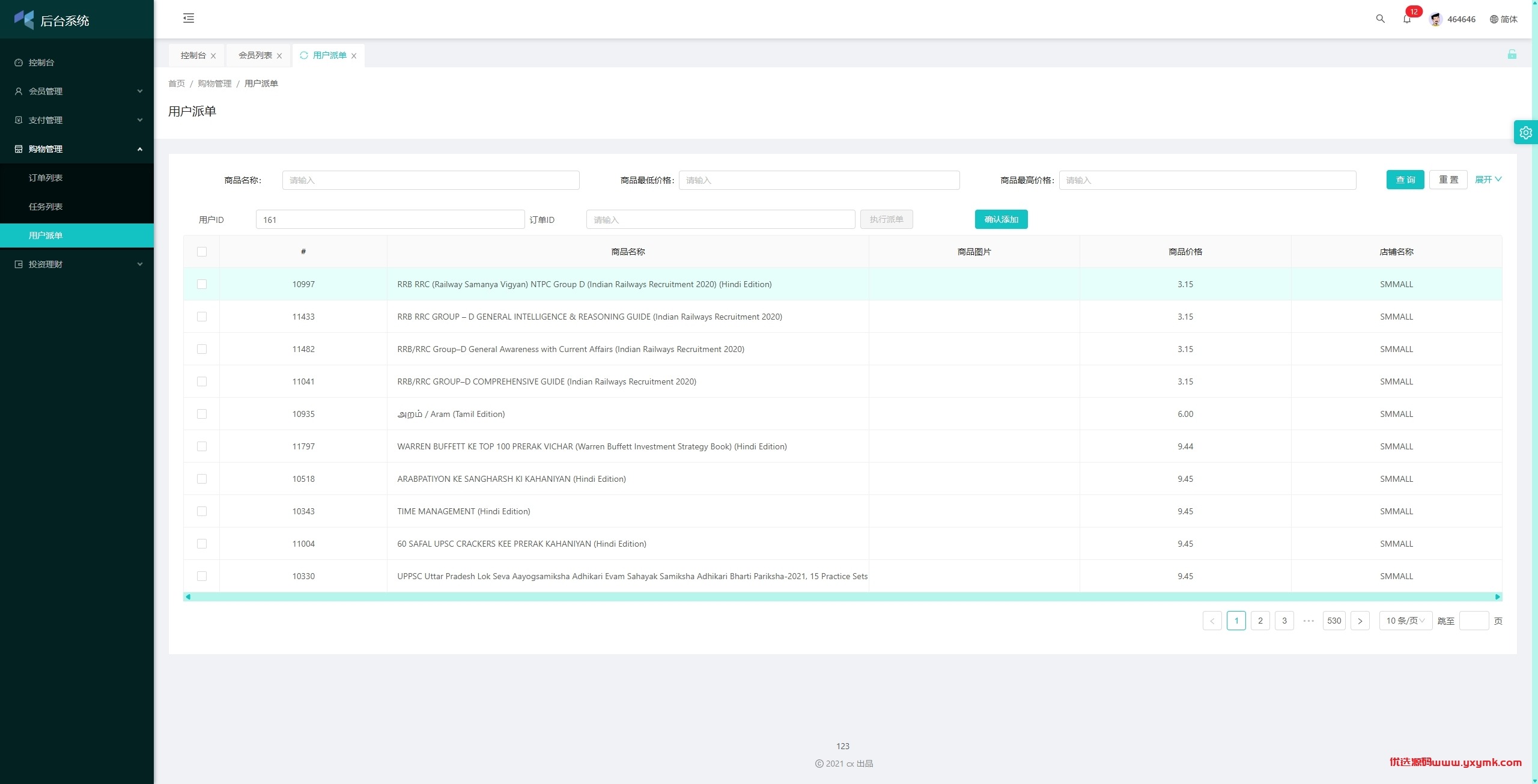The width and height of the screenshot is (1538, 784).
Task: Click the user avatar for 464646
Action: [1435, 19]
